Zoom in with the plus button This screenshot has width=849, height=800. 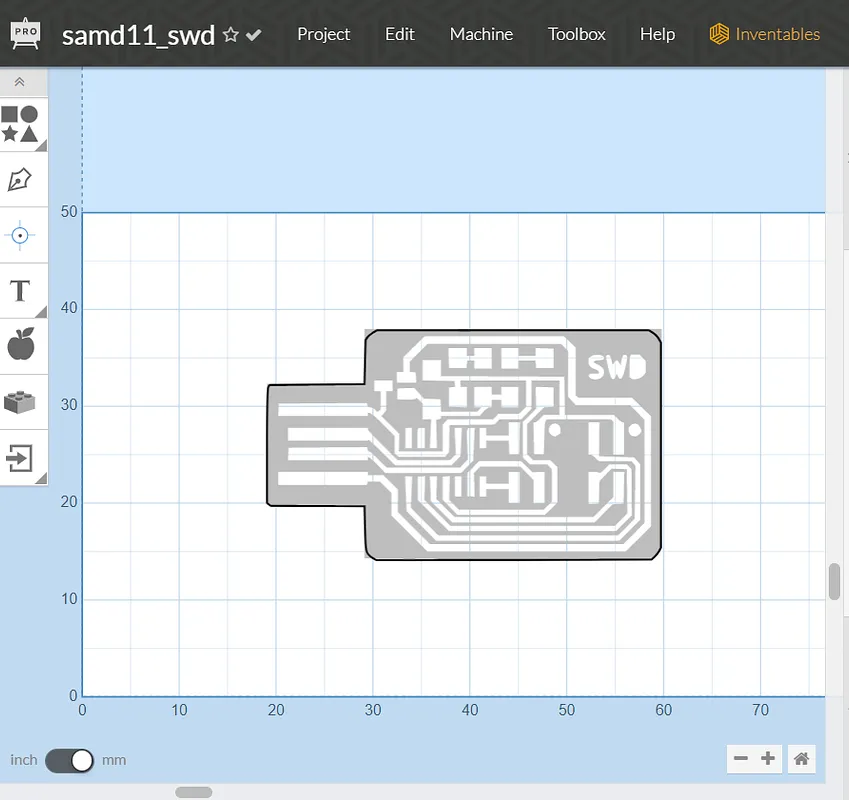[768, 759]
